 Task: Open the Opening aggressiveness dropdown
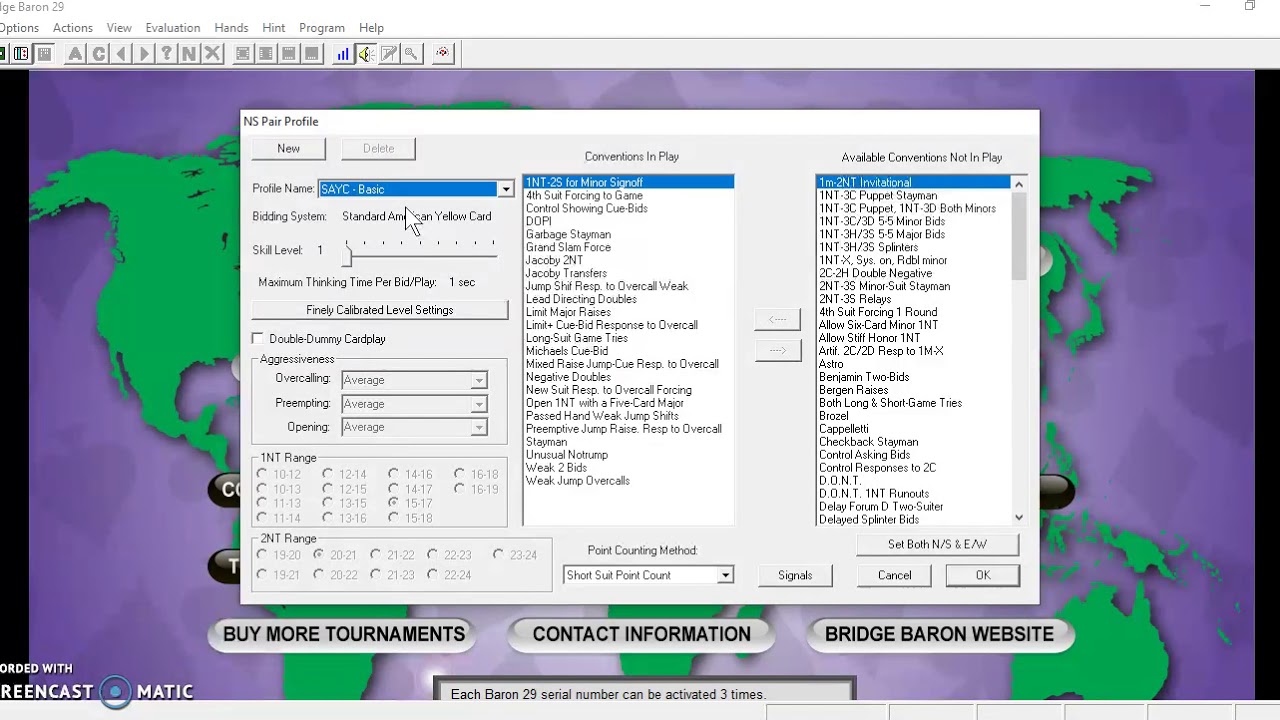479,427
